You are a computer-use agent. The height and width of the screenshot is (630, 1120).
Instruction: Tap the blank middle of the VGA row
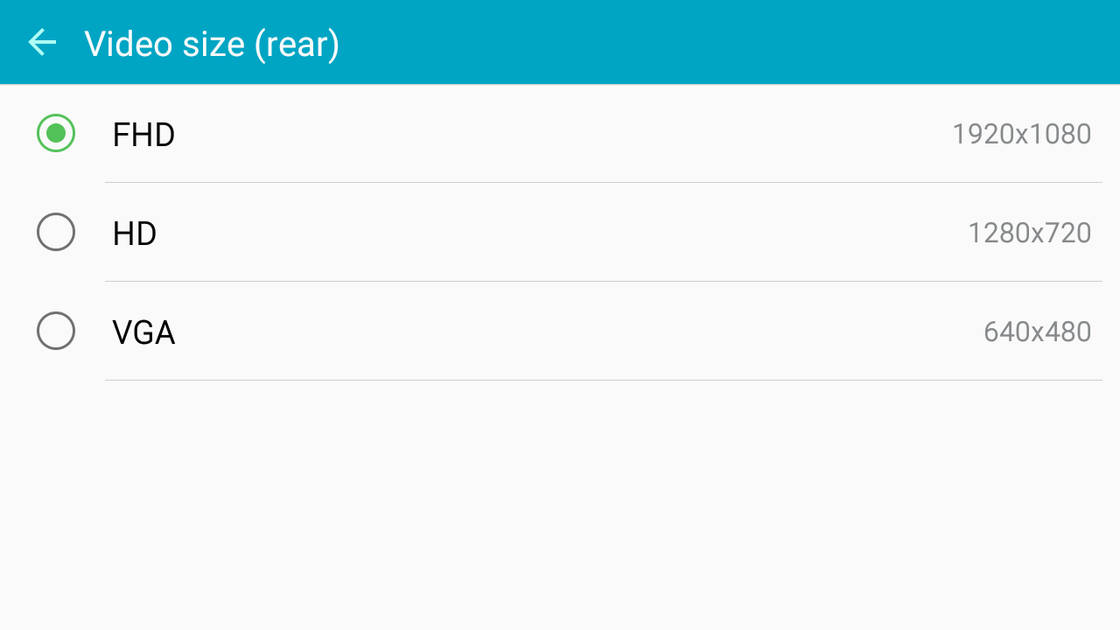pyautogui.click(x=560, y=332)
